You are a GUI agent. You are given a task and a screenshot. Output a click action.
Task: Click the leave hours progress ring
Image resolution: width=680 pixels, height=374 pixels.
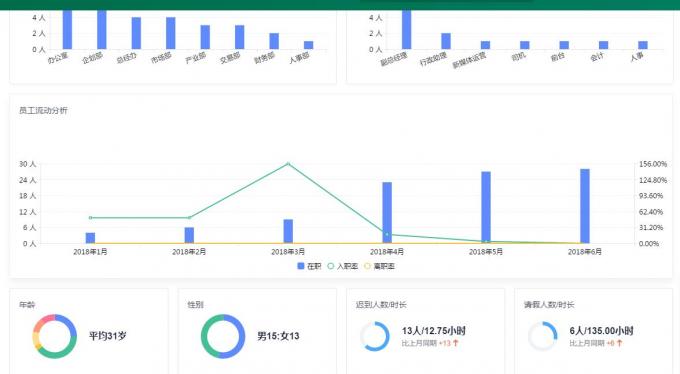(x=543, y=336)
